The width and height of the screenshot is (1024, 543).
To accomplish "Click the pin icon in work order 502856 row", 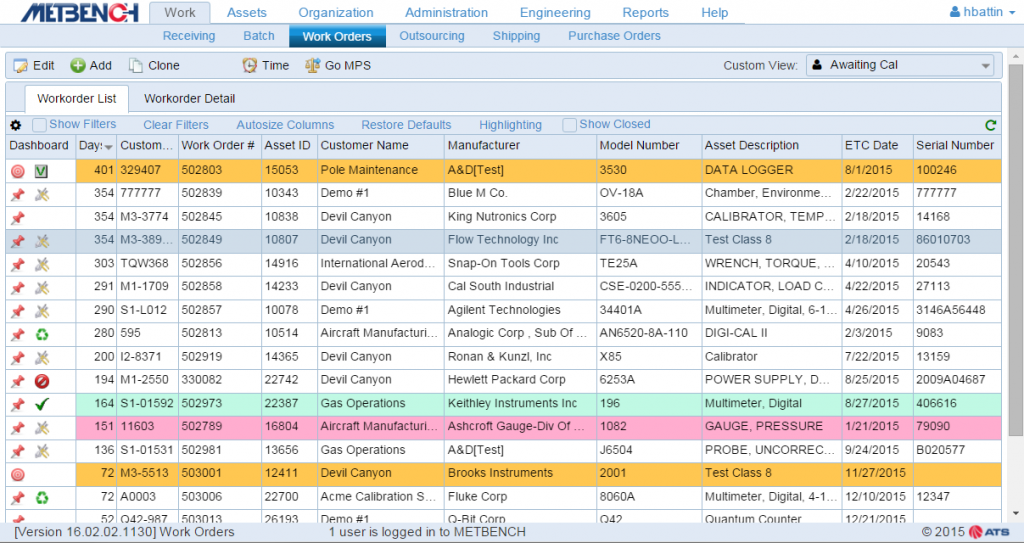I will click(x=18, y=265).
